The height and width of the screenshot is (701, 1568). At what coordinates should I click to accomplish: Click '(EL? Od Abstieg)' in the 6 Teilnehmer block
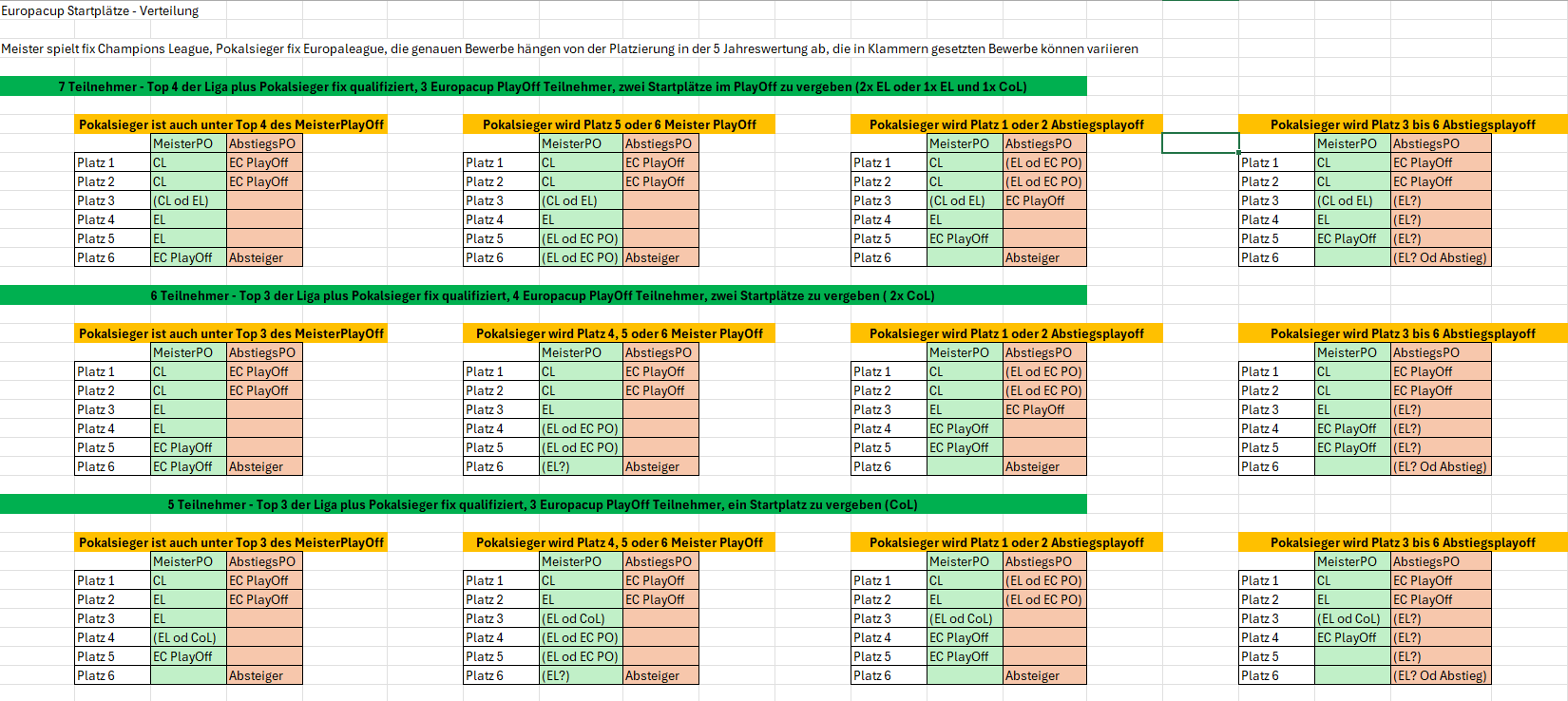(x=1441, y=466)
